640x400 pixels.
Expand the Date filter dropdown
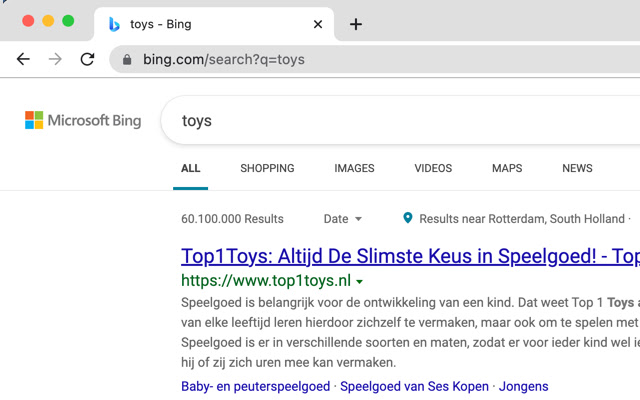pyautogui.click(x=343, y=219)
